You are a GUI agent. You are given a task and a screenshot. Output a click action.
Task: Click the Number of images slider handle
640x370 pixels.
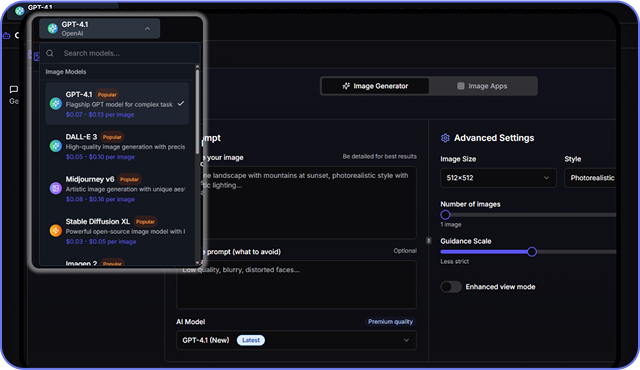(x=445, y=215)
